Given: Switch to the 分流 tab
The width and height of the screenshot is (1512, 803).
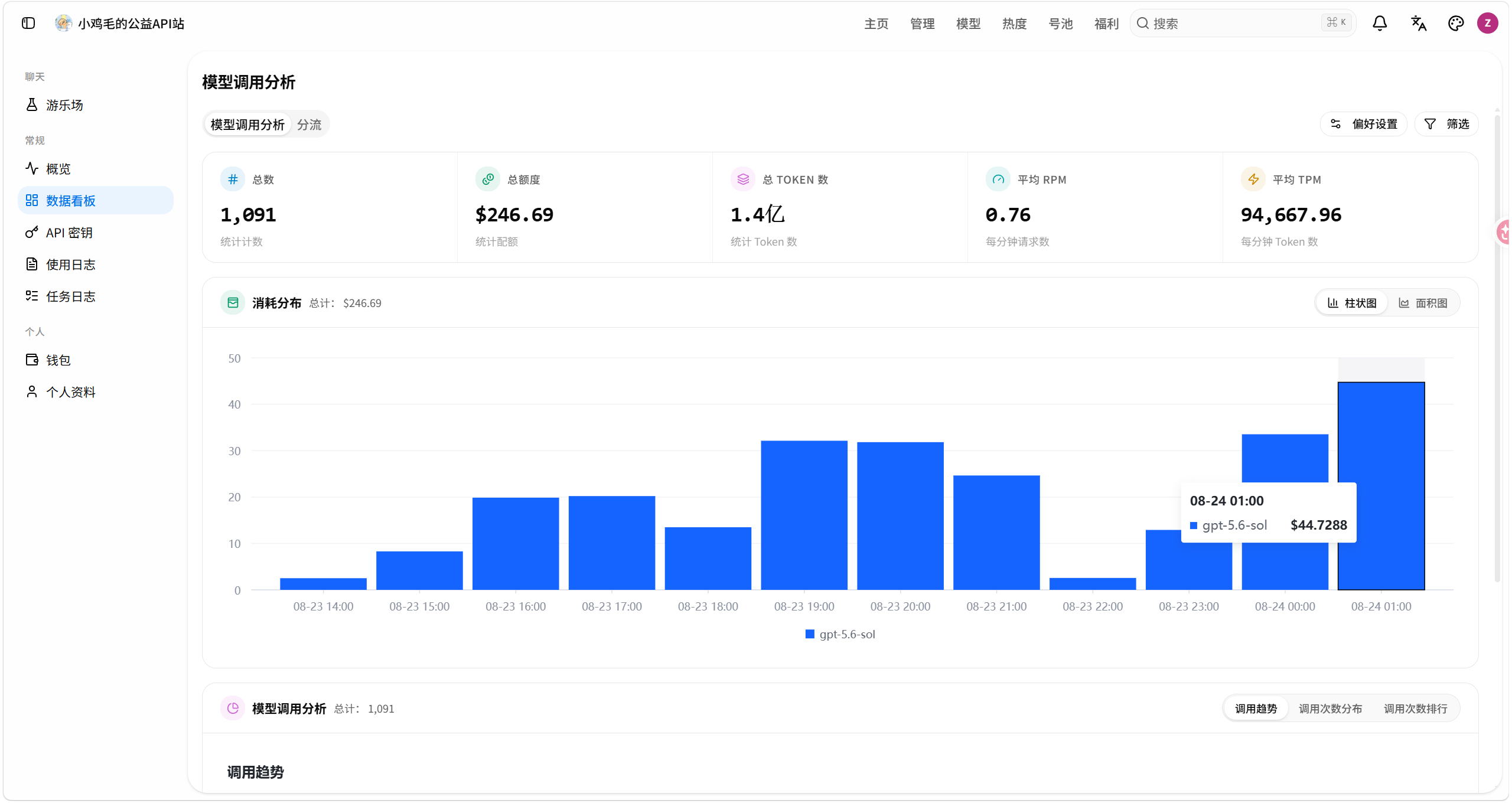Looking at the screenshot, I should [309, 125].
